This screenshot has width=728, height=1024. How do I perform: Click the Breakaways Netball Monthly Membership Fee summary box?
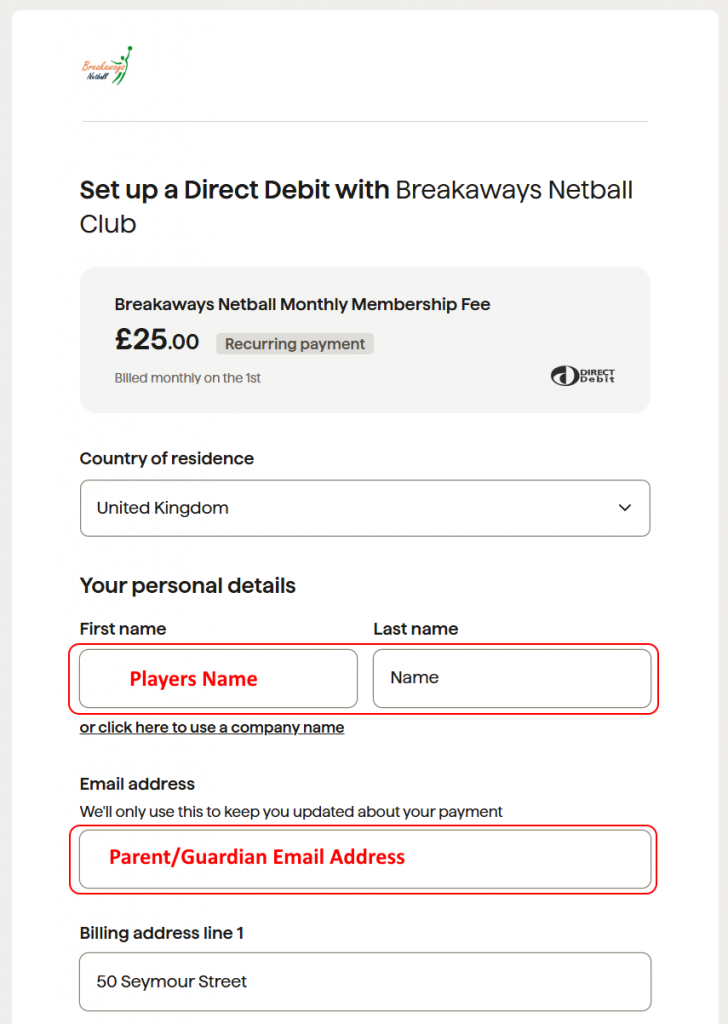[x=365, y=338]
